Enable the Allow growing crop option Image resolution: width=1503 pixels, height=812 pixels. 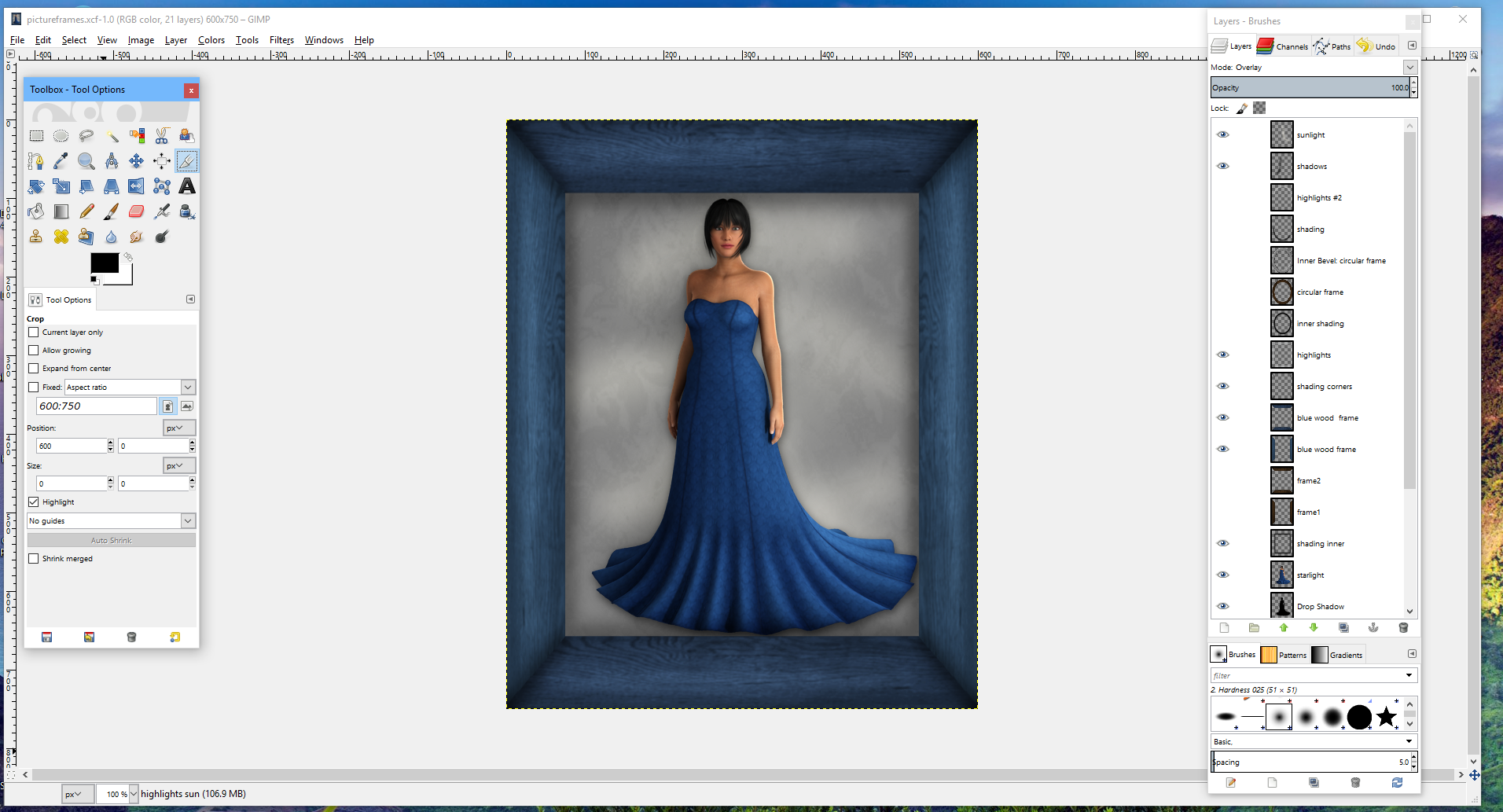click(34, 351)
